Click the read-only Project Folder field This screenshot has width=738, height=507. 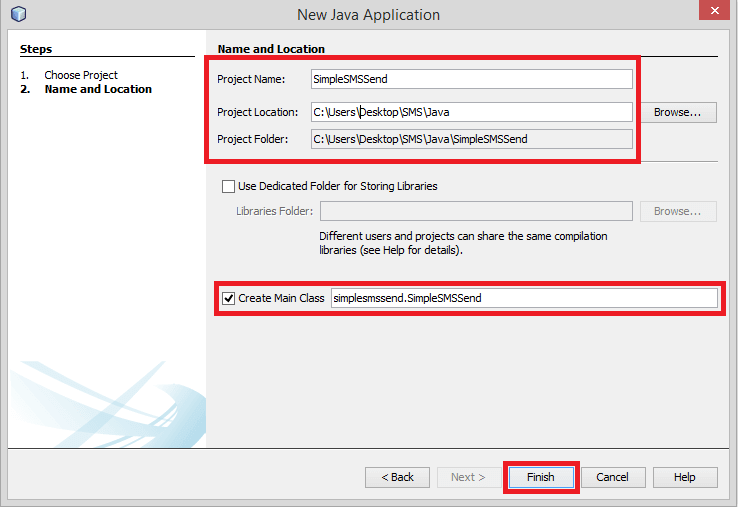pyautogui.click(x=471, y=139)
